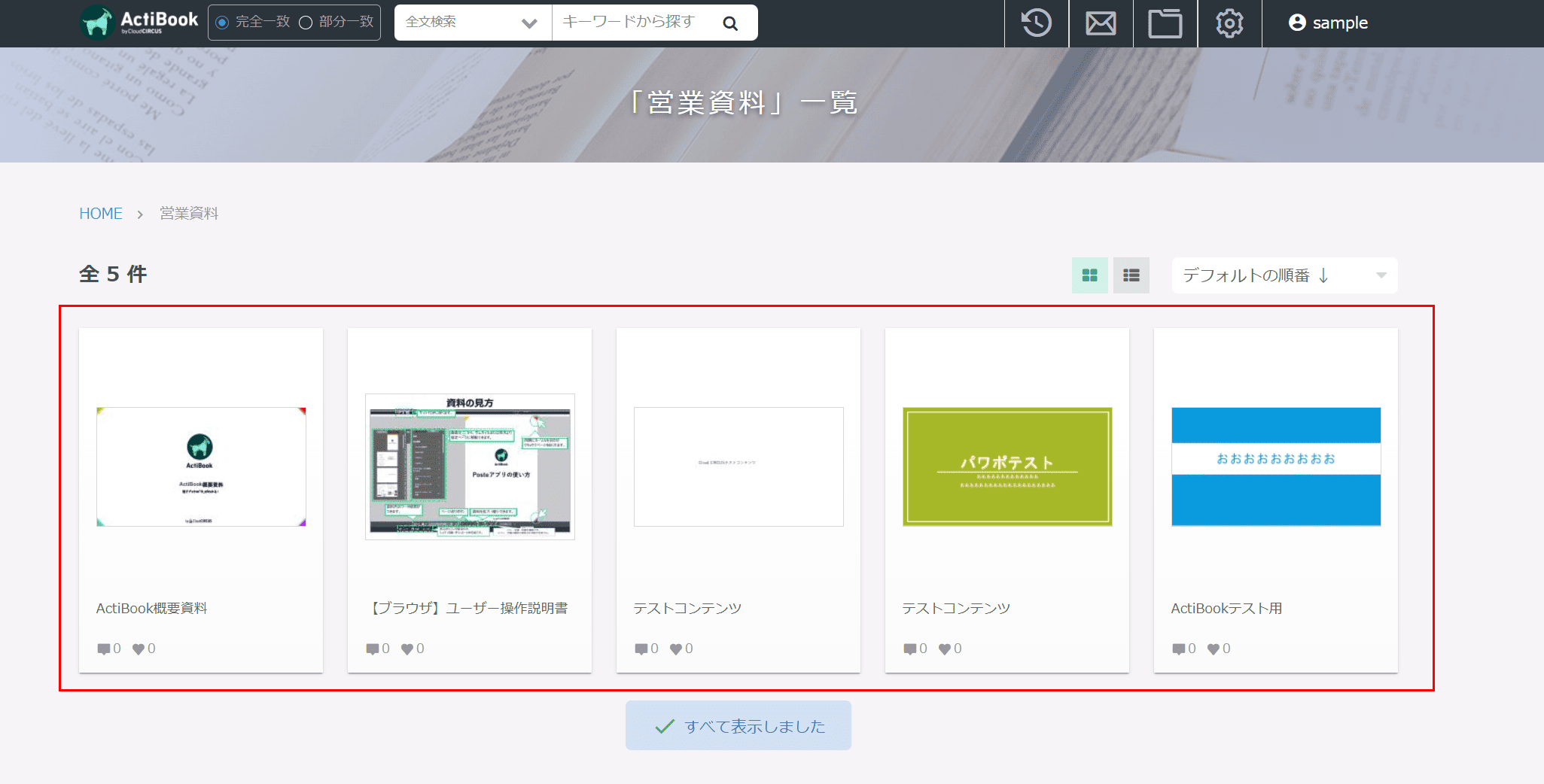Switch to list view layout
Viewport: 1544px width, 784px height.
(1131, 275)
